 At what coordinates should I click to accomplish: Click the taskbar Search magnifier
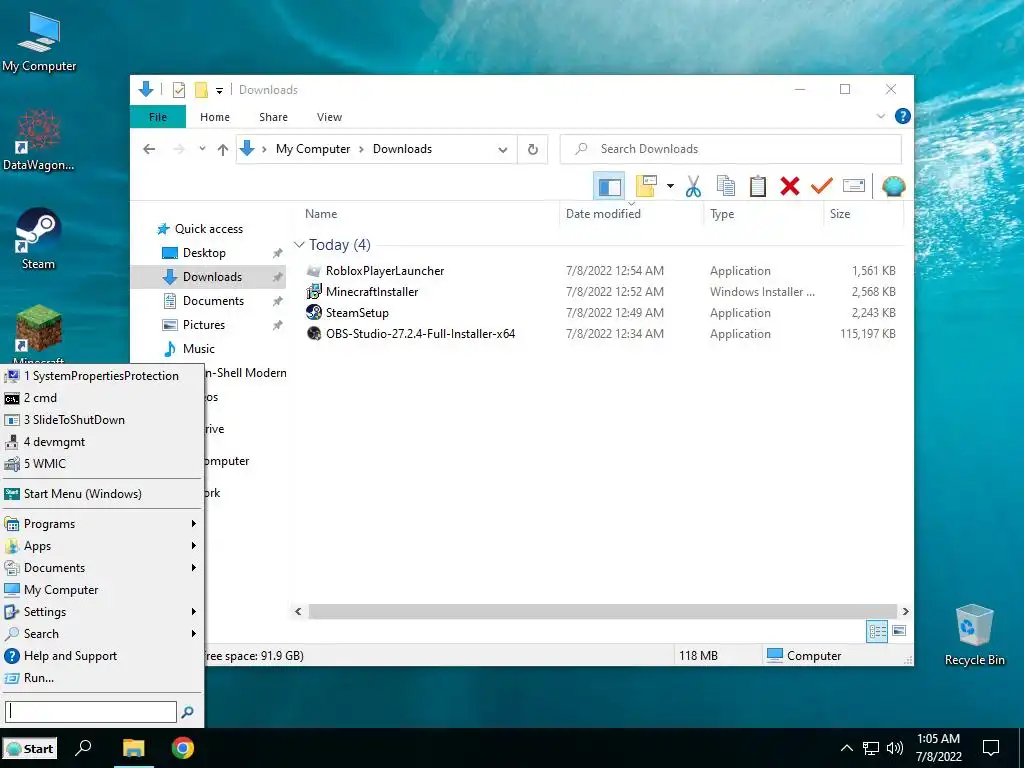[84, 748]
